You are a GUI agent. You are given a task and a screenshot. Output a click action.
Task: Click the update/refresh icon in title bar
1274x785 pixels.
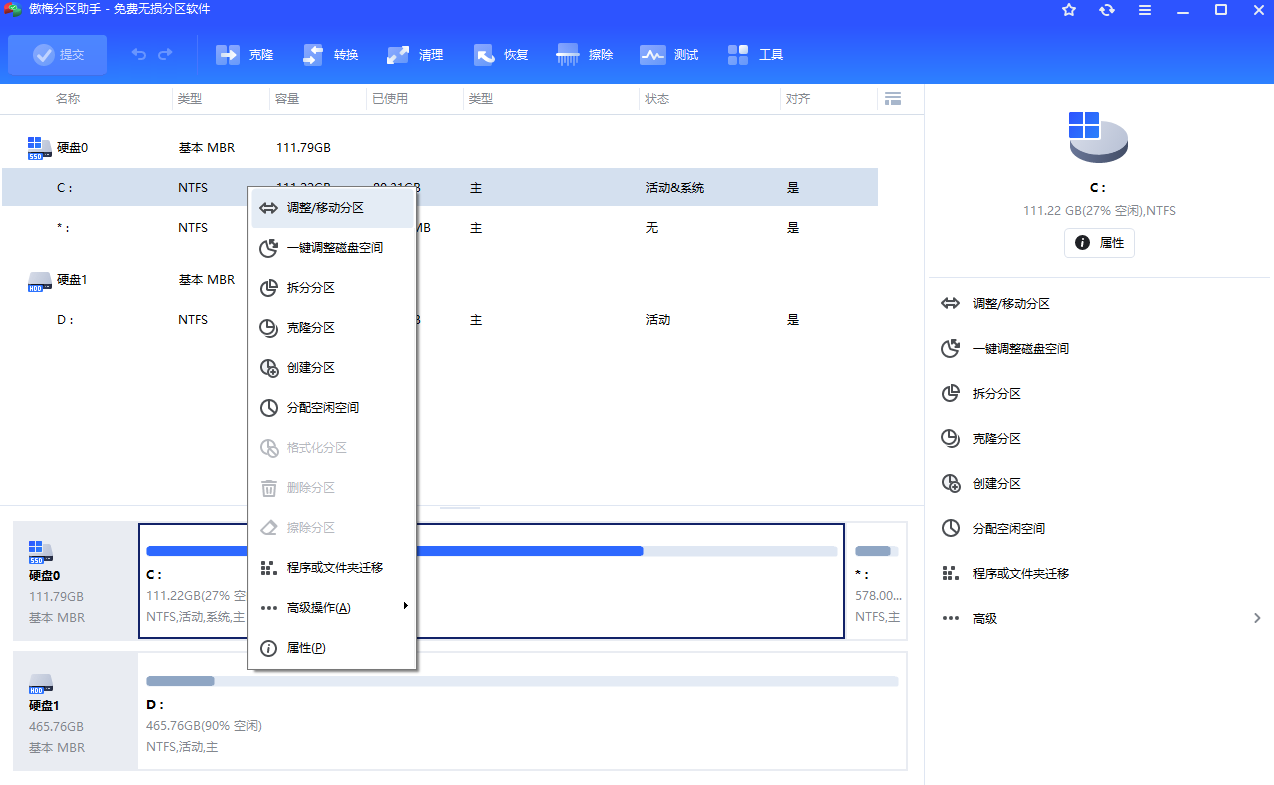point(1106,11)
